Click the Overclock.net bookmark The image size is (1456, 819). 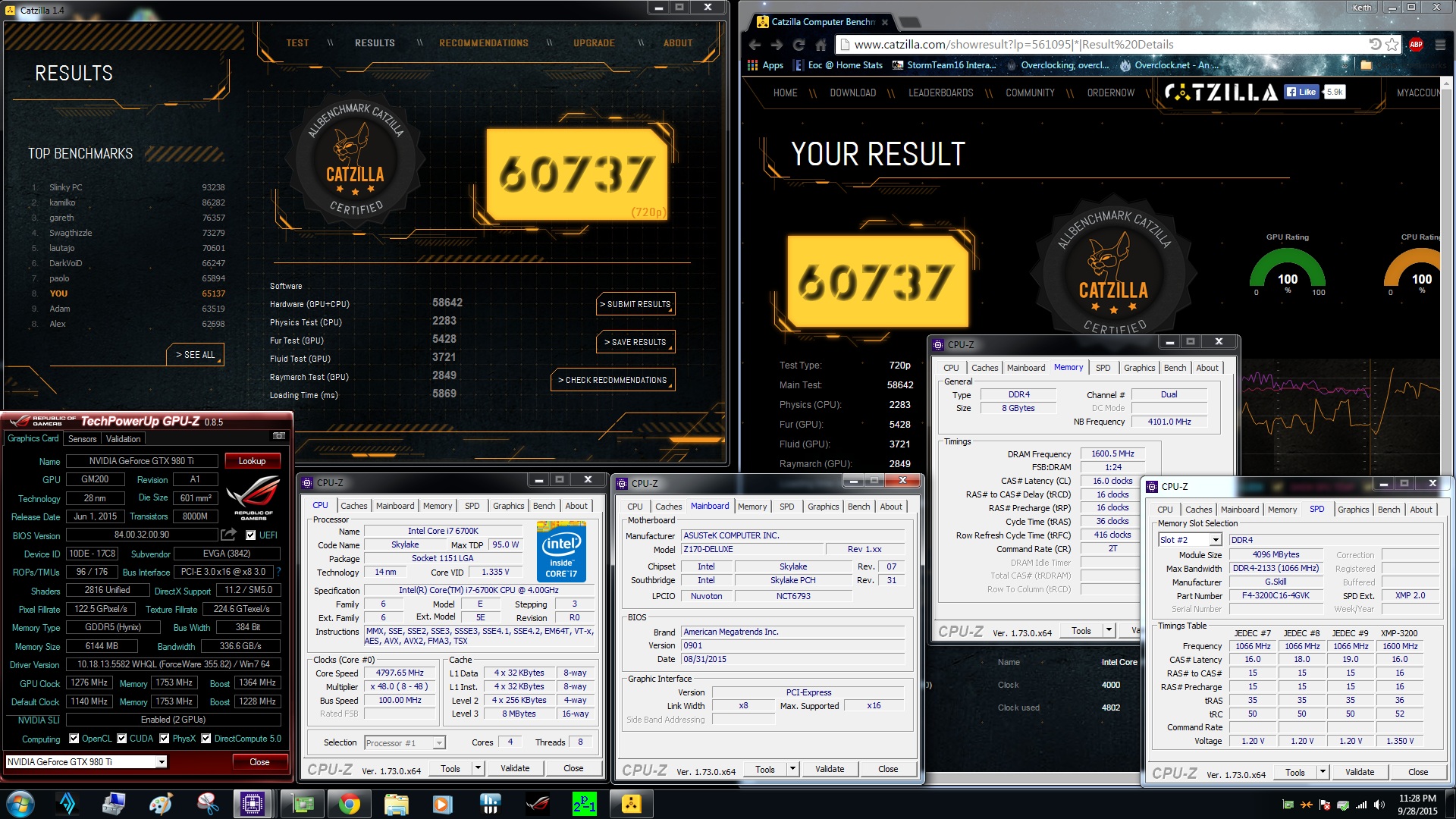point(1169,65)
